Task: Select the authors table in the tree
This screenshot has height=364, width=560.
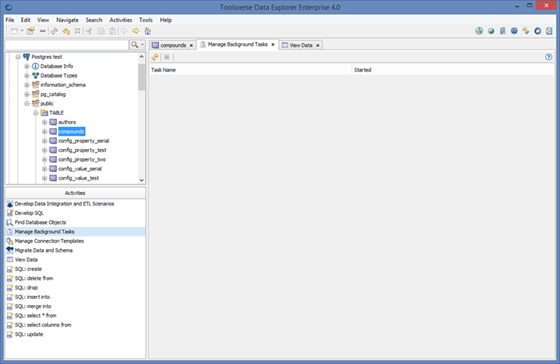Action: (x=67, y=122)
